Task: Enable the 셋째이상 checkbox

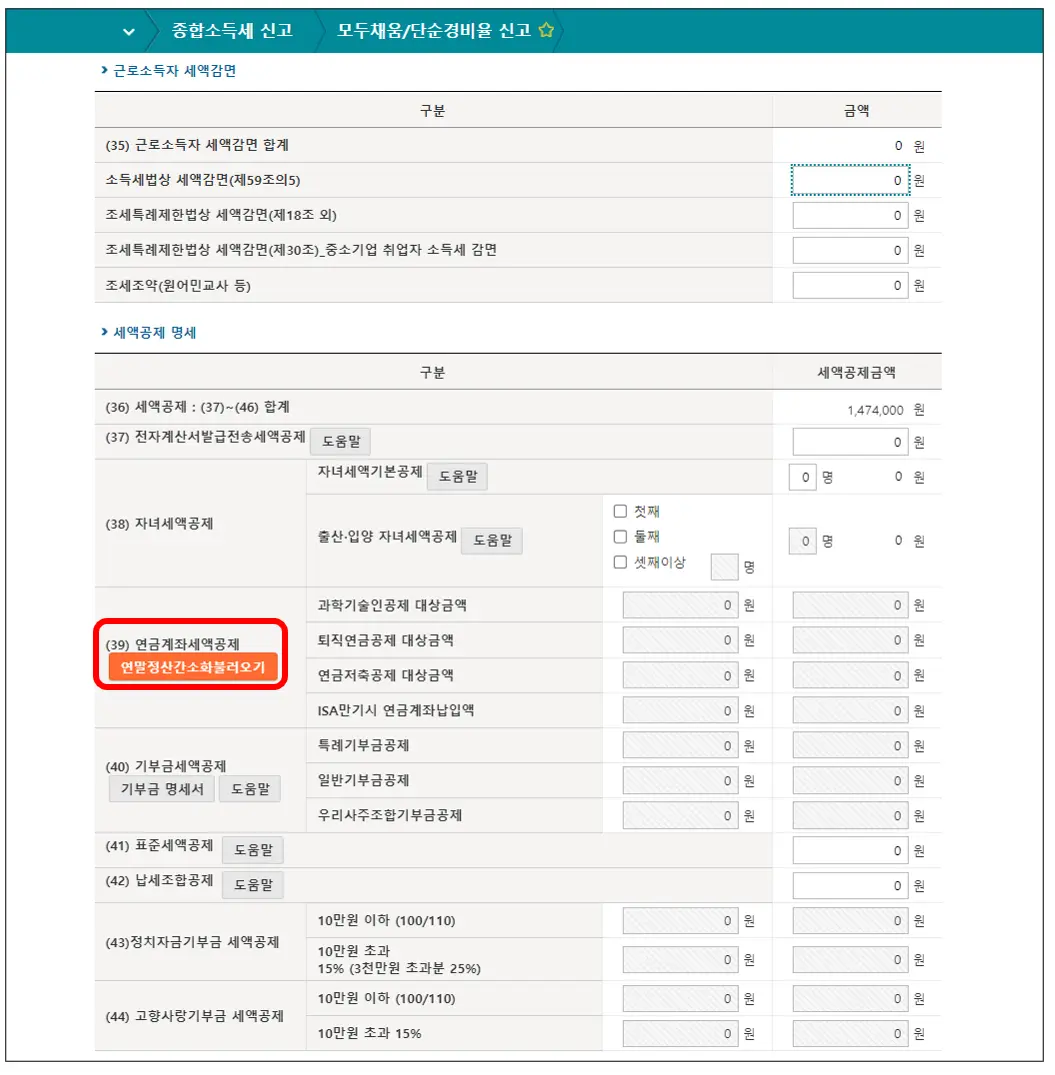Action: [x=620, y=563]
